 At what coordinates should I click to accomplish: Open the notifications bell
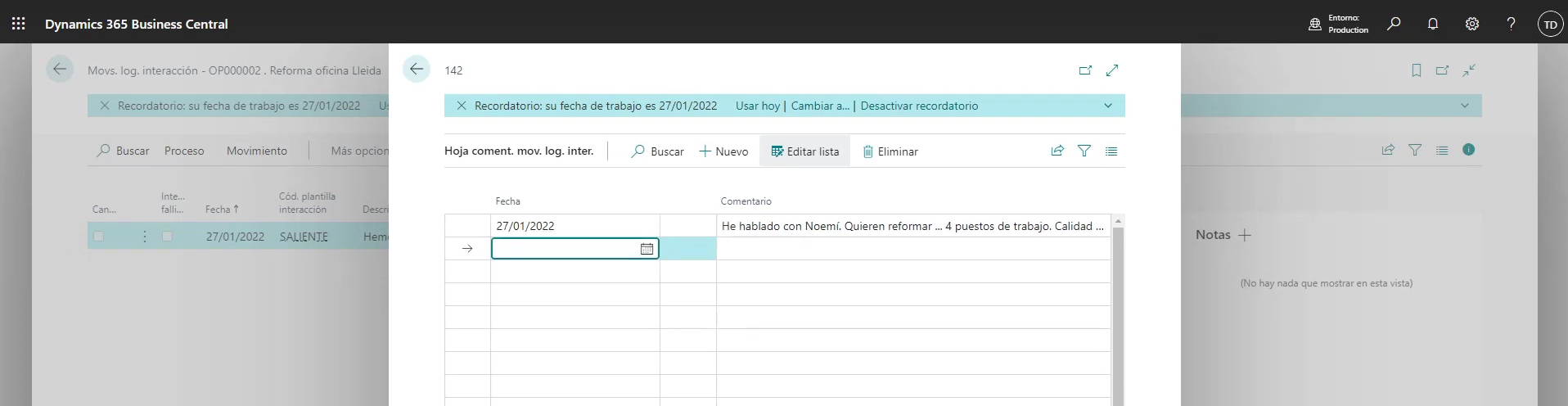(x=1432, y=24)
